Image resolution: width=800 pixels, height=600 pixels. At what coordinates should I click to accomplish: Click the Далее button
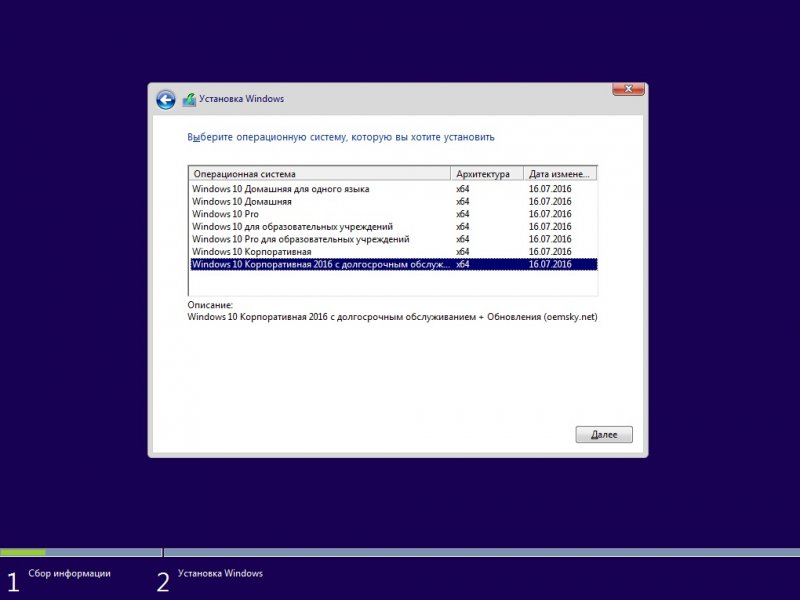coord(604,435)
